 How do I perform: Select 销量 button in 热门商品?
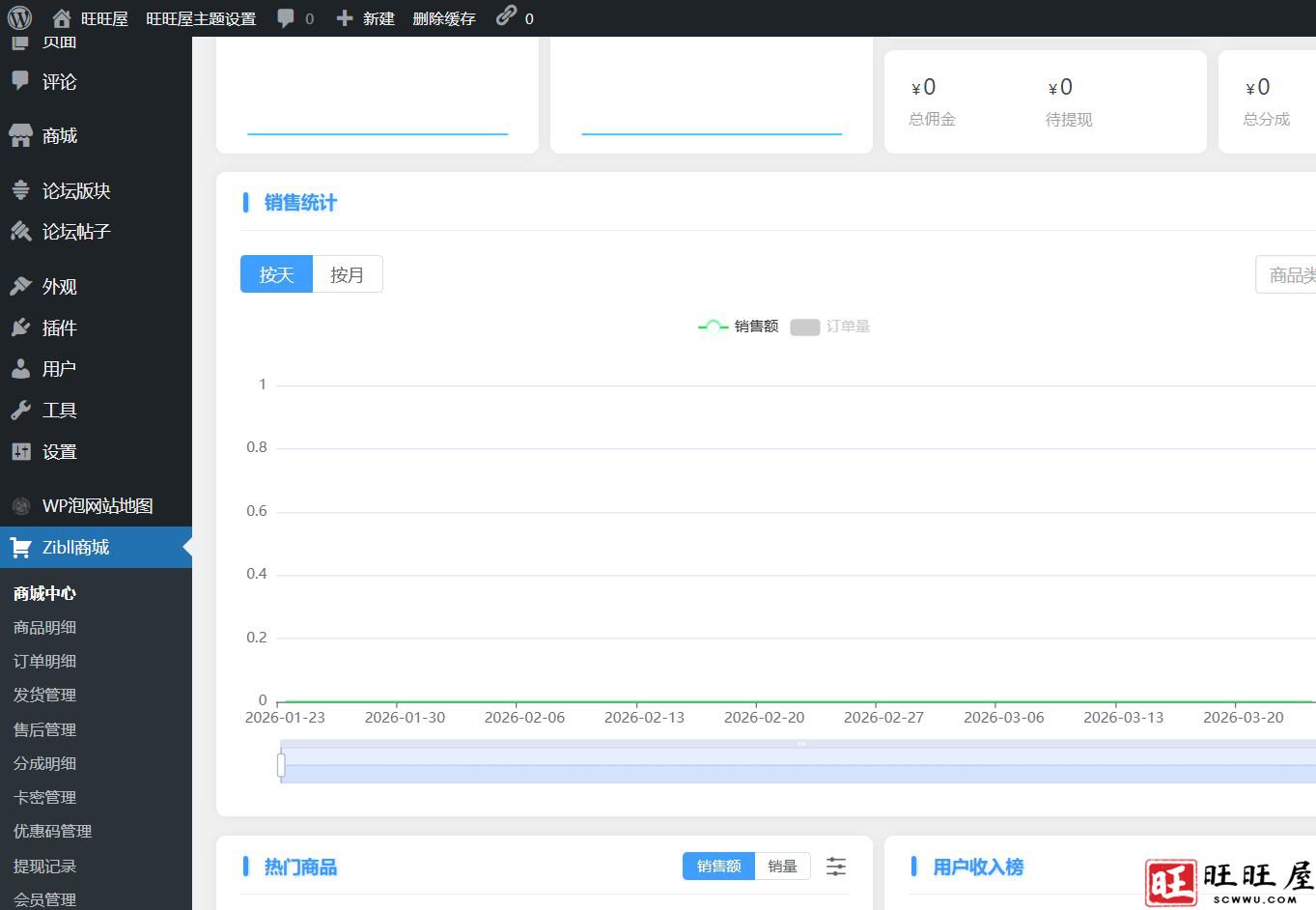782,867
